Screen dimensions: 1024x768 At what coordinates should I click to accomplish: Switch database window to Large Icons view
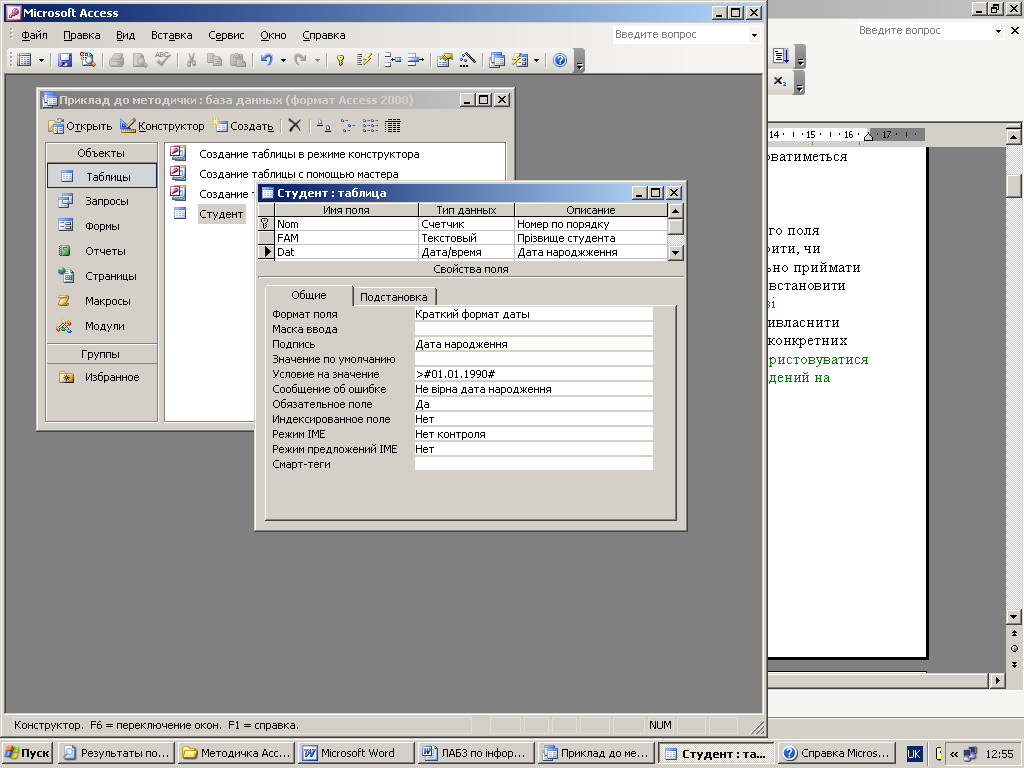pos(324,126)
